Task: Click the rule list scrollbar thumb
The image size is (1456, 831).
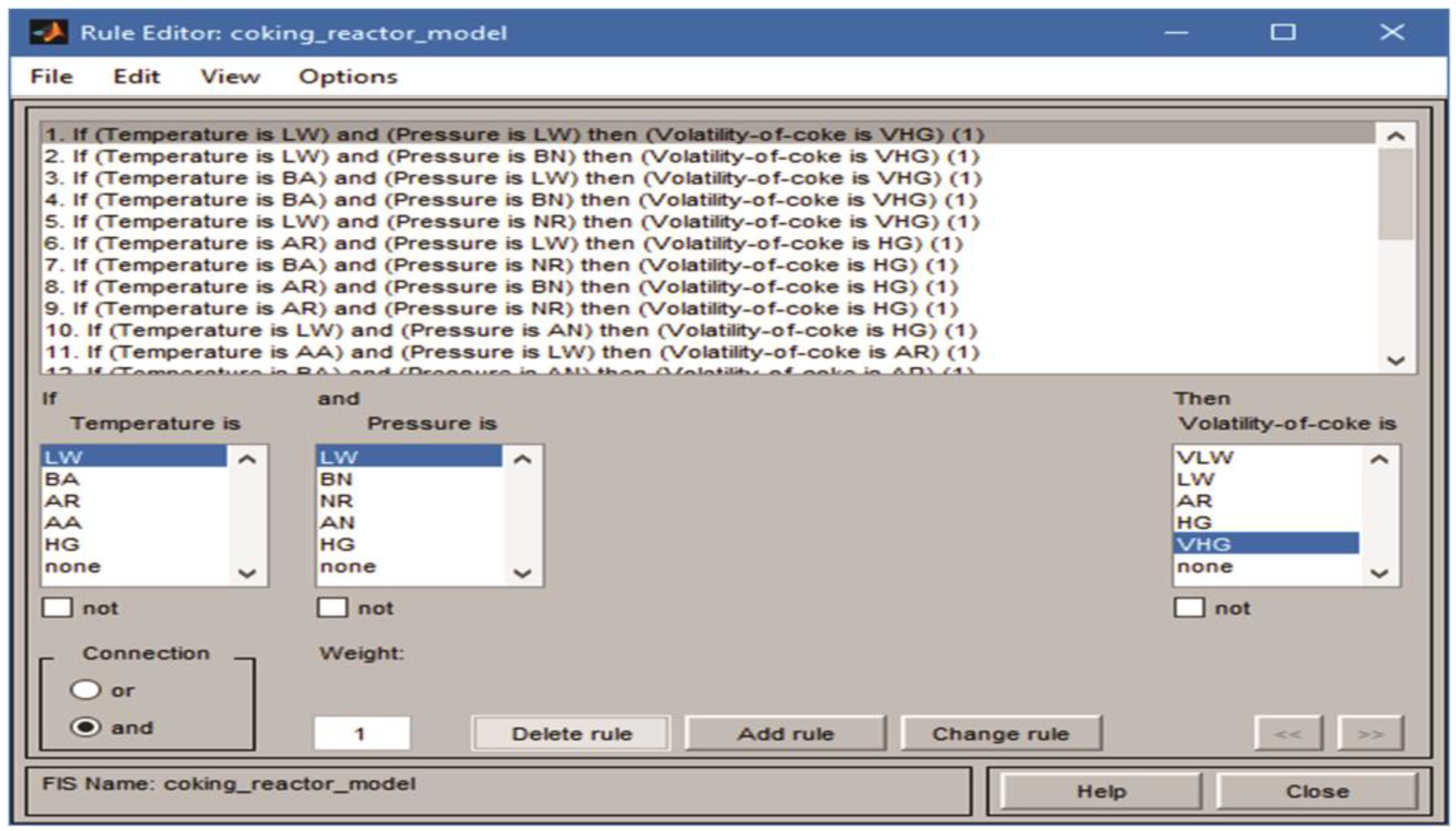Action: [x=1396, y=194]
